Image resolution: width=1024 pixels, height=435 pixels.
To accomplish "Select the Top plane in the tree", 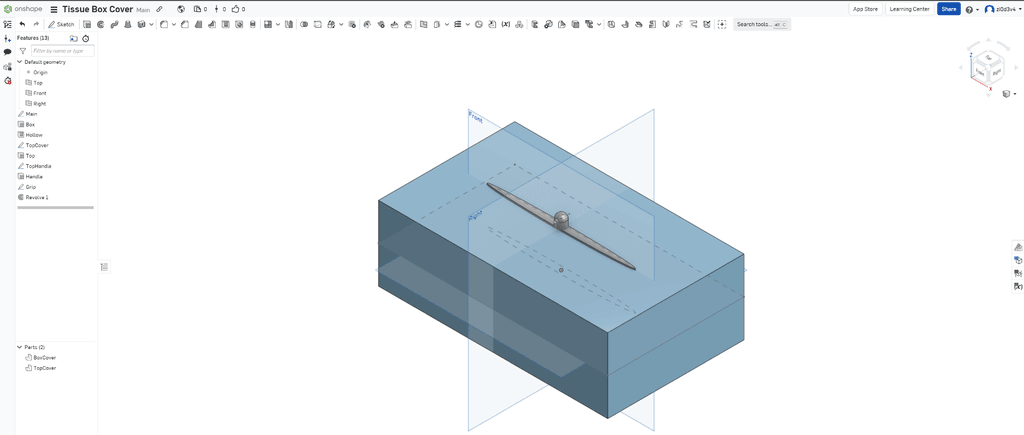I will coord(38,83).
